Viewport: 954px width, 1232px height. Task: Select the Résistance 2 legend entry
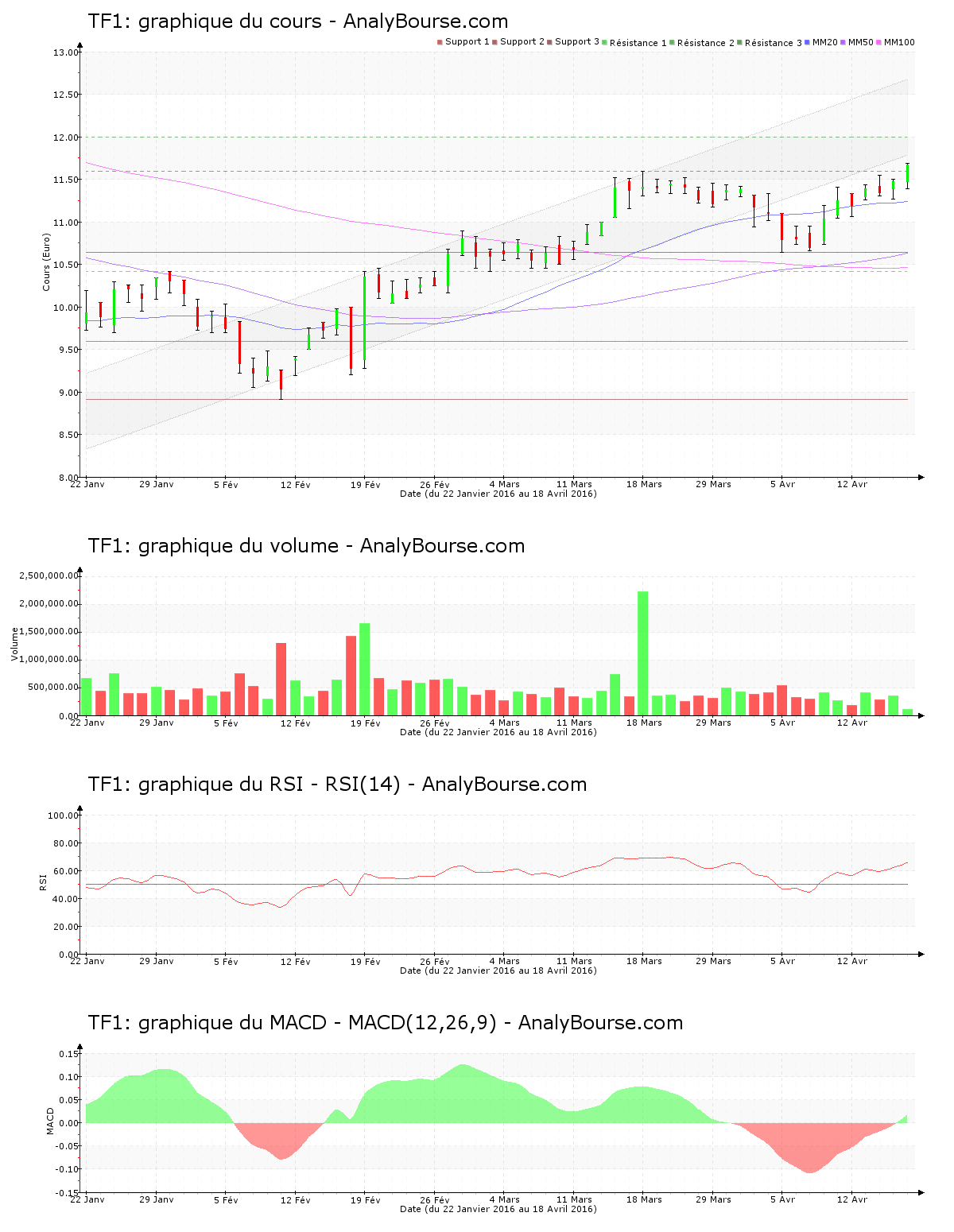[x=702, y=42]
